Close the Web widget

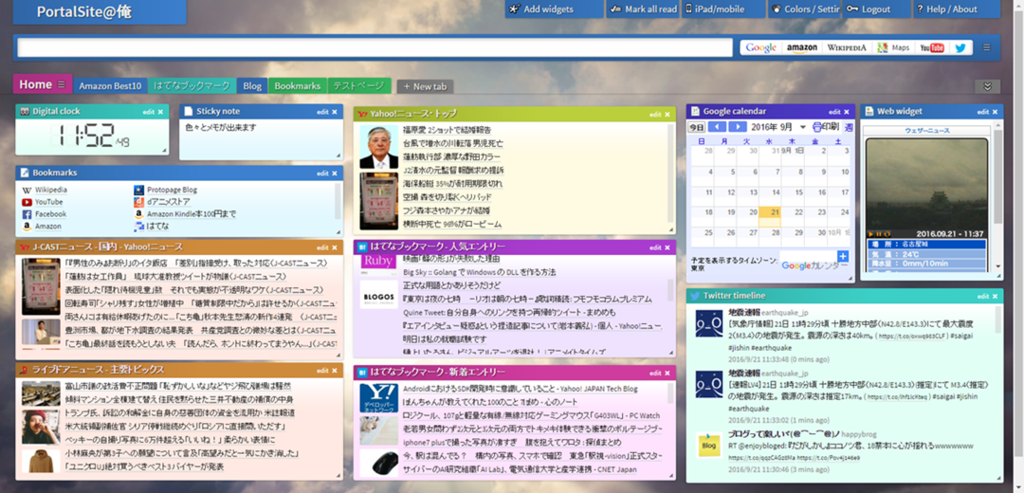point(995,112)
